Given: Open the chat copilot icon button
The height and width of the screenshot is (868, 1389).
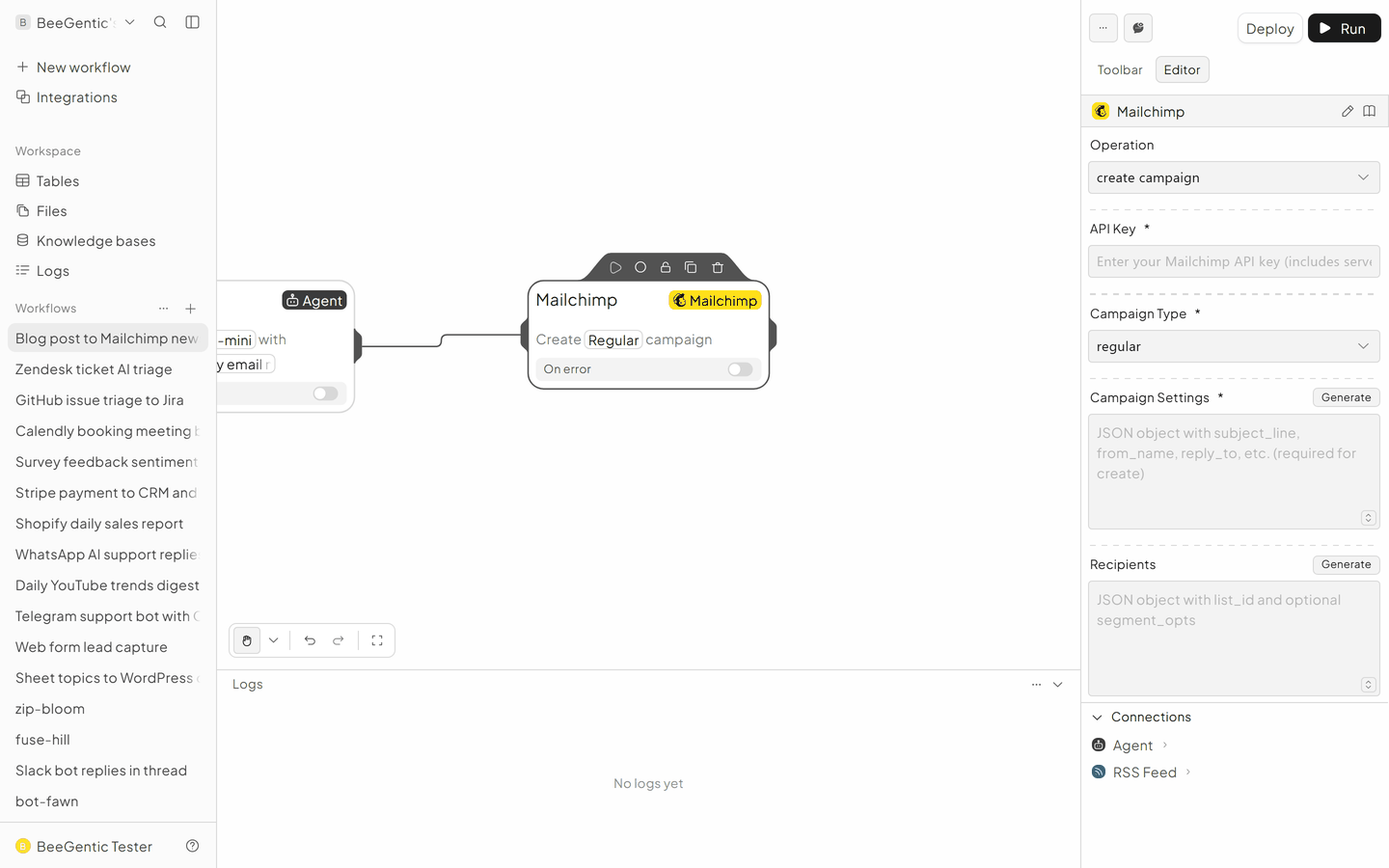Looking at the screenshot, I should 1138,28.
